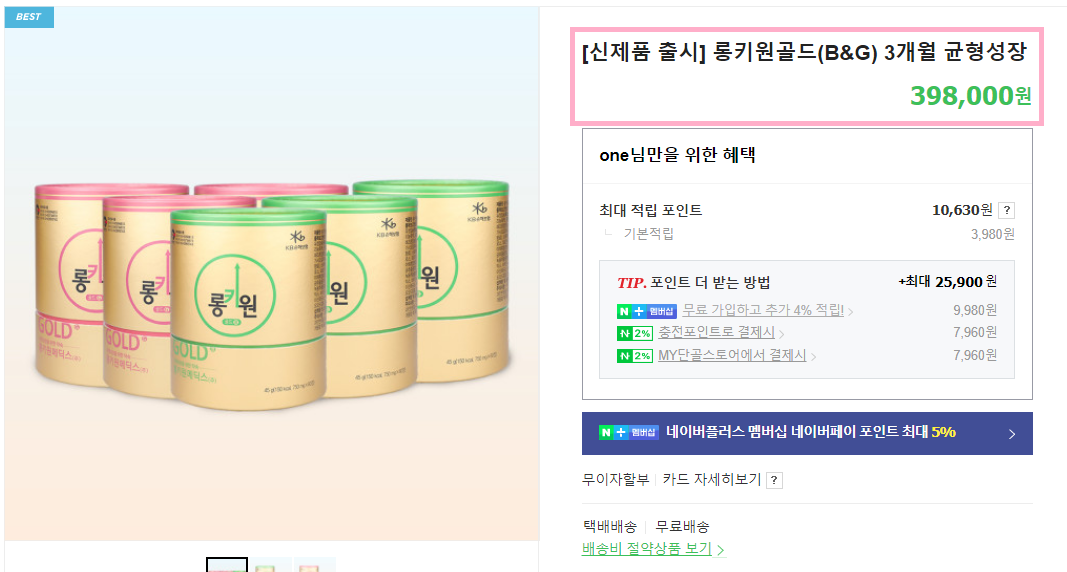
Task: Expand arrow on 네이버플러스 멤버십 banner
Action: coord(1012,433)
